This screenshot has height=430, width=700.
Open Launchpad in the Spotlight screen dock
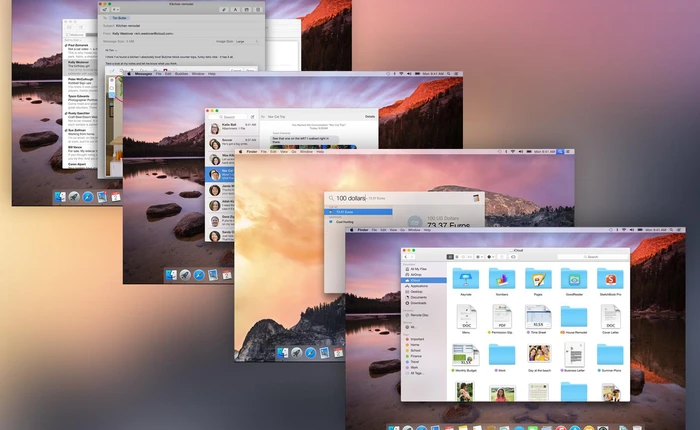tap(296, 353)
